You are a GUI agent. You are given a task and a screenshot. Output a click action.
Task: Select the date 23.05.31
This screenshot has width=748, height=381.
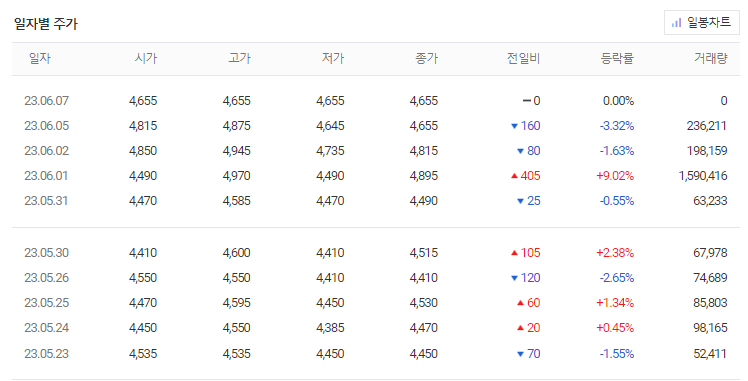[46, 201]
